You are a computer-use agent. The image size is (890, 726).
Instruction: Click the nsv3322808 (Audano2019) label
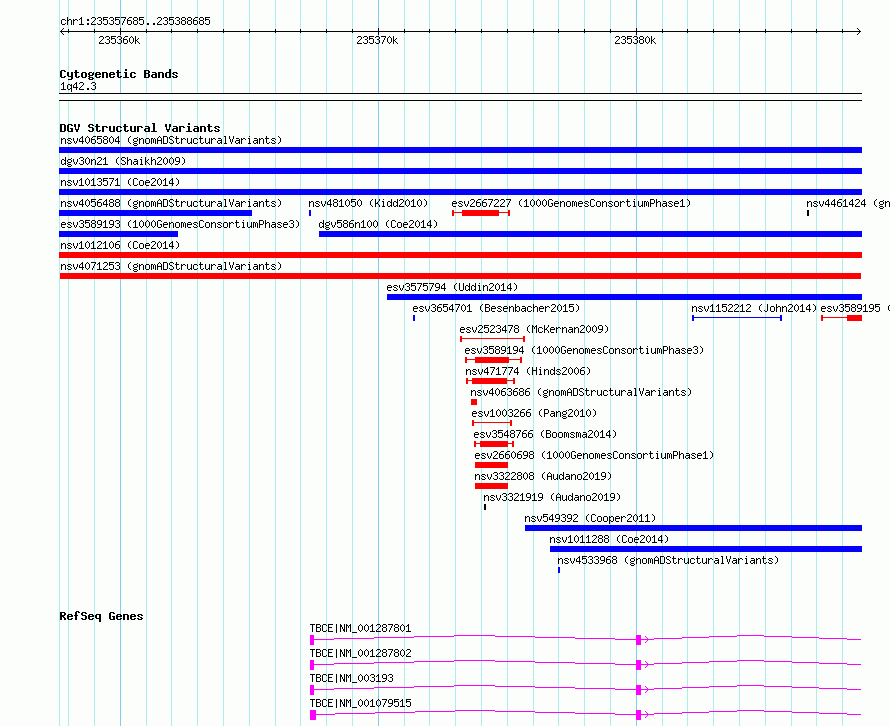(543, 476)
